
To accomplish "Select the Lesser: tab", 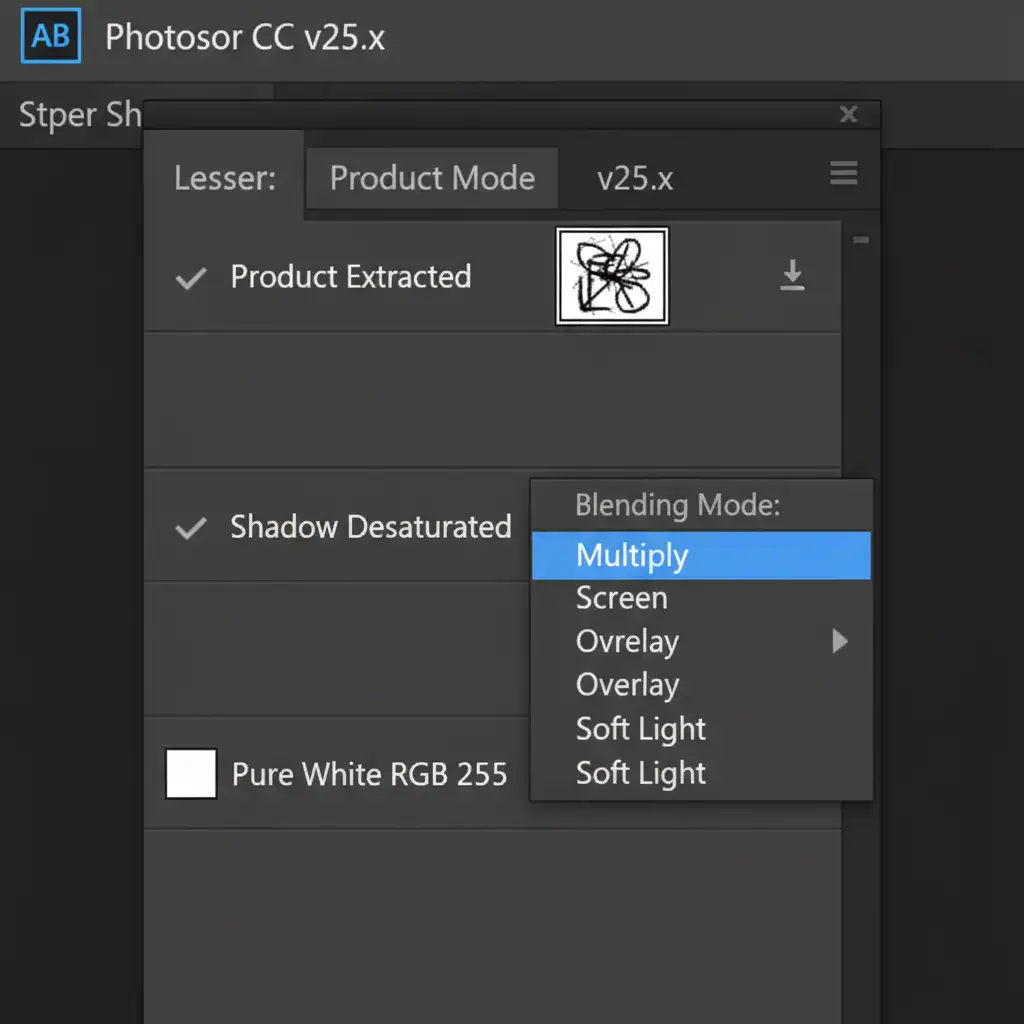I will click(x=224, y=178).
